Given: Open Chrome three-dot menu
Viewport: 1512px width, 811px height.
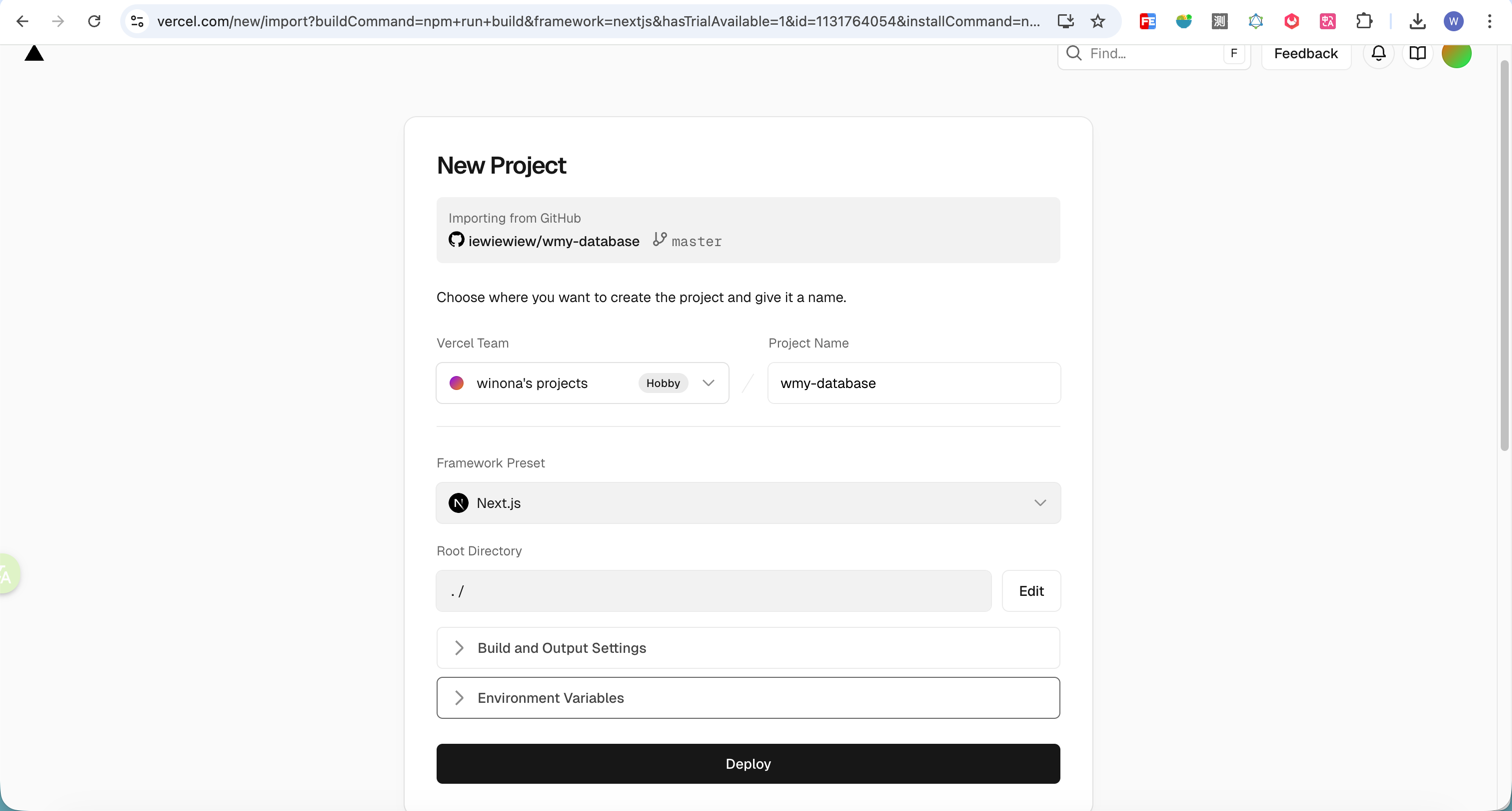Looking at the screenshot, I should click(x=1490, y=21).
